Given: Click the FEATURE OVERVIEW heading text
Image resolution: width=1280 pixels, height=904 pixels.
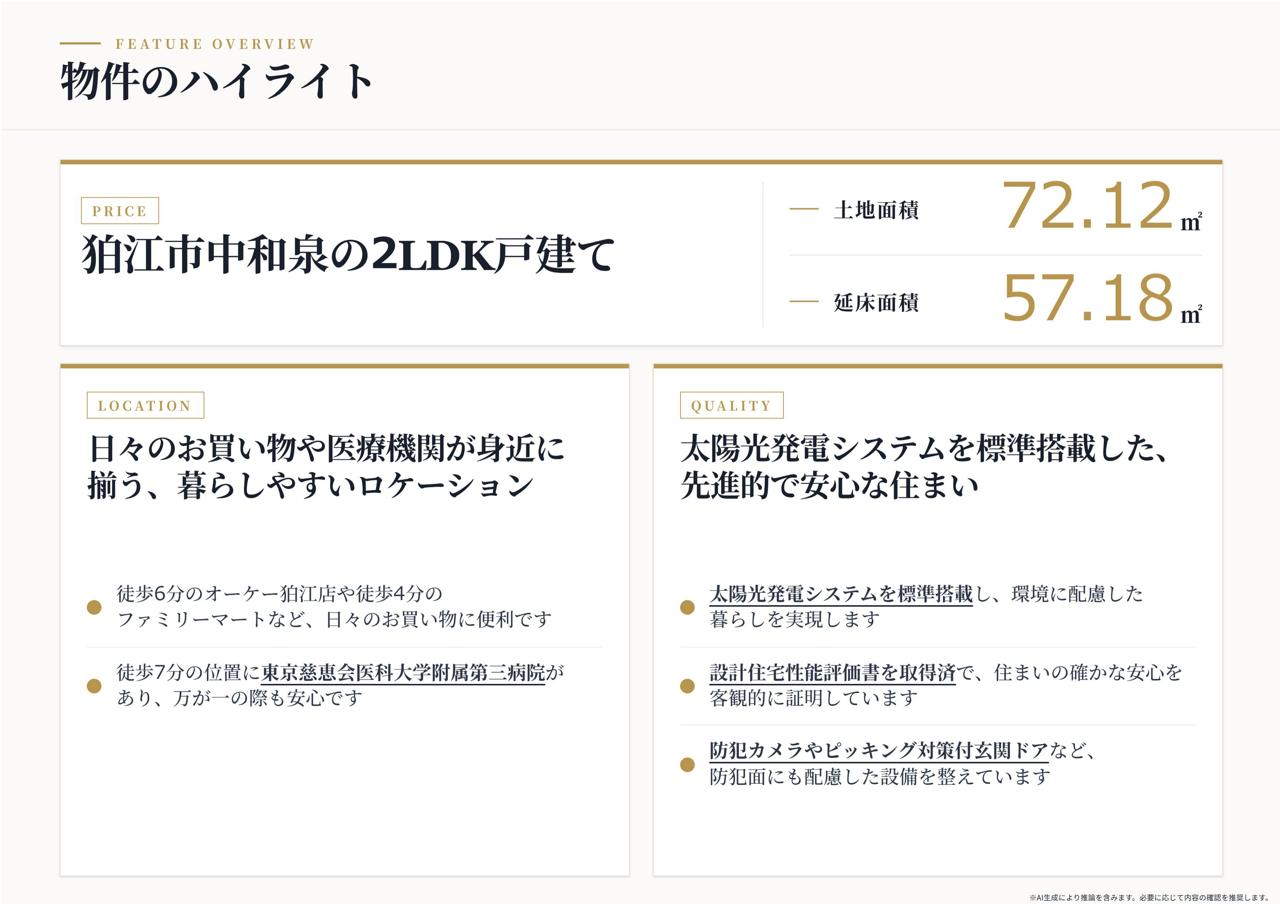Looking at the screenshot, I should tap(215, 44).
